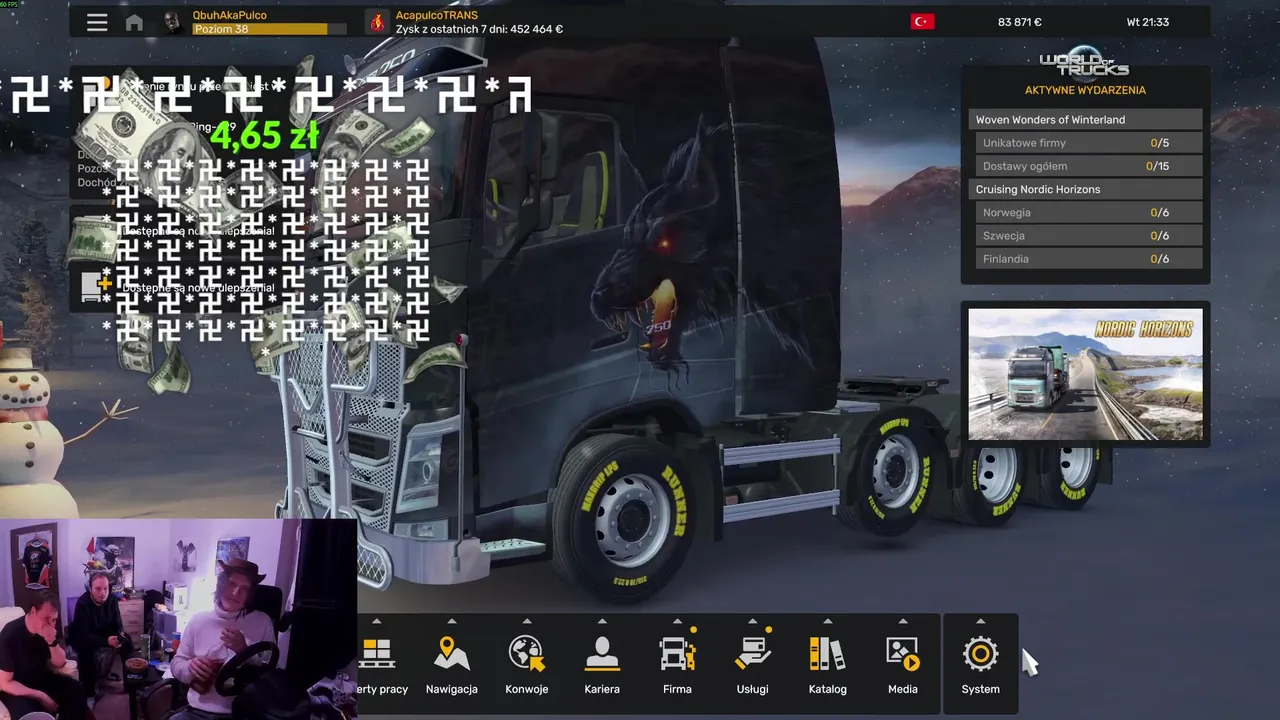Open Oferty pracy job offers icon
Screen dimensions: 1280x720
(x=377, y=655)
